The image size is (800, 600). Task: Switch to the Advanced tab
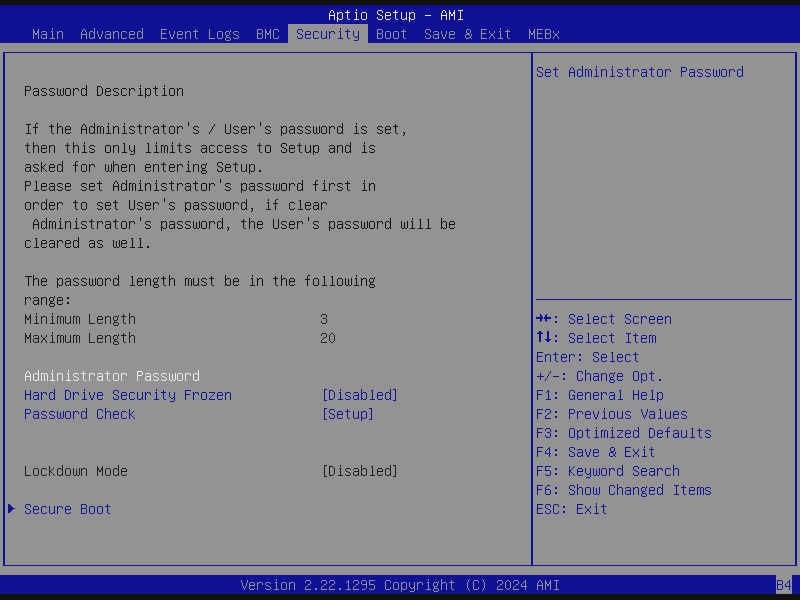111,34
